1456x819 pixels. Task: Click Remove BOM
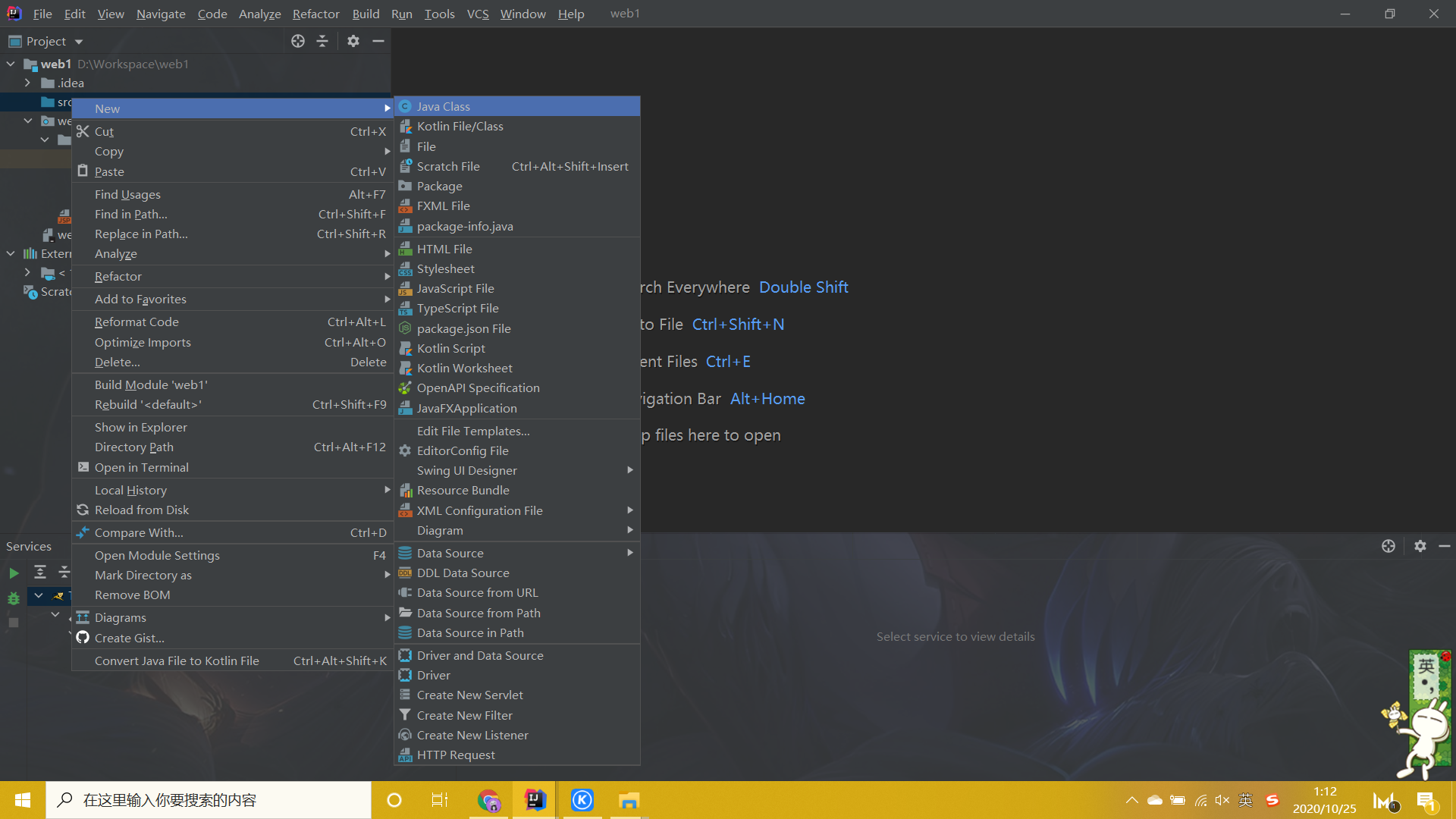[x=233, y=595]
